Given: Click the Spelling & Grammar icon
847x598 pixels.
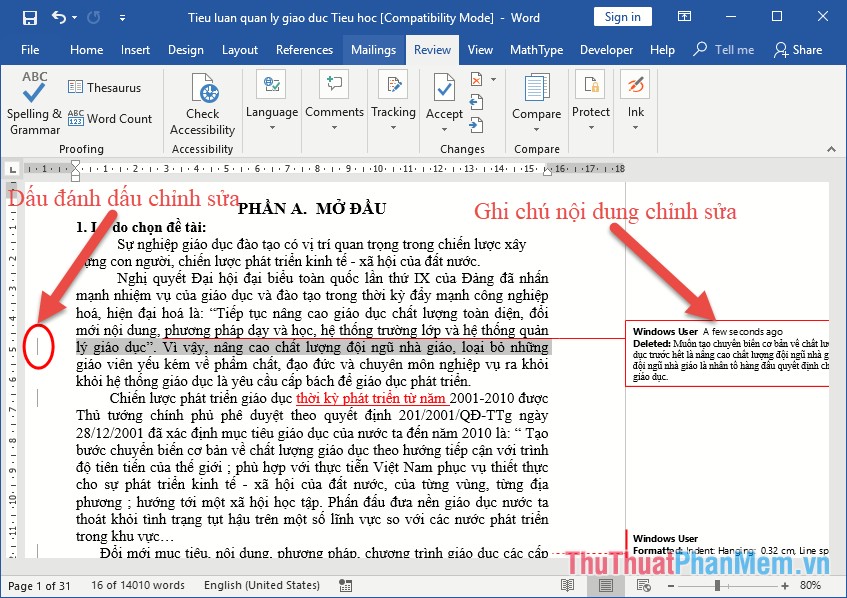Looking at the screenshot, I should coord(34,92).
